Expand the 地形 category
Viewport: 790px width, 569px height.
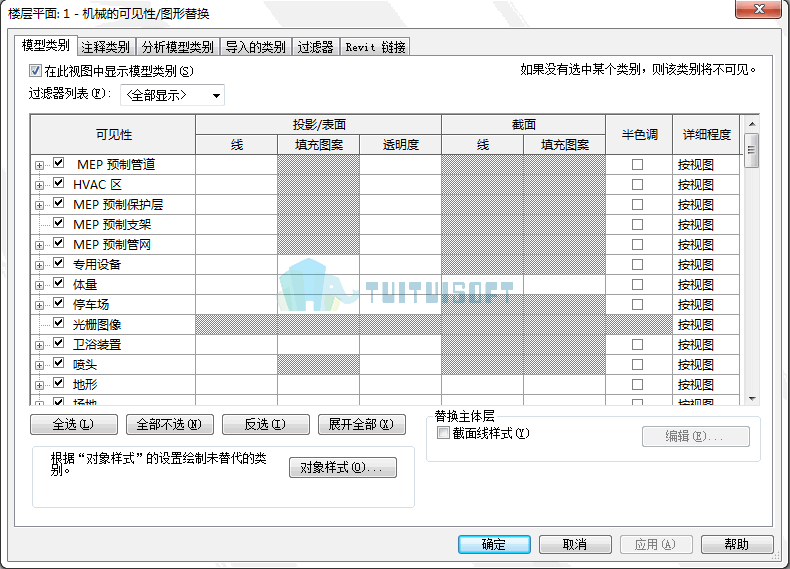(39, 386)
